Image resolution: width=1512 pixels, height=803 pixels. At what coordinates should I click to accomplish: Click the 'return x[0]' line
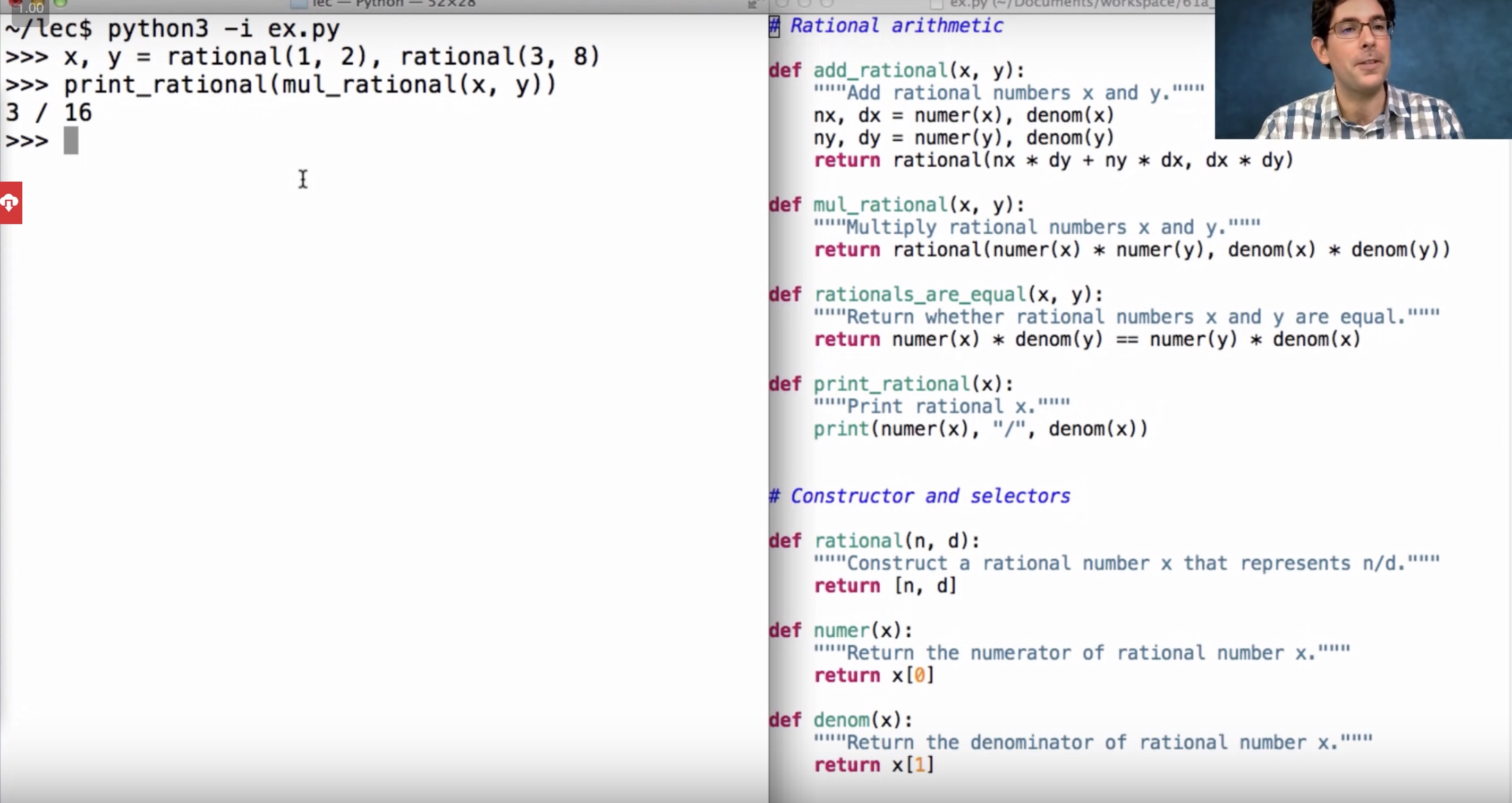874,676
